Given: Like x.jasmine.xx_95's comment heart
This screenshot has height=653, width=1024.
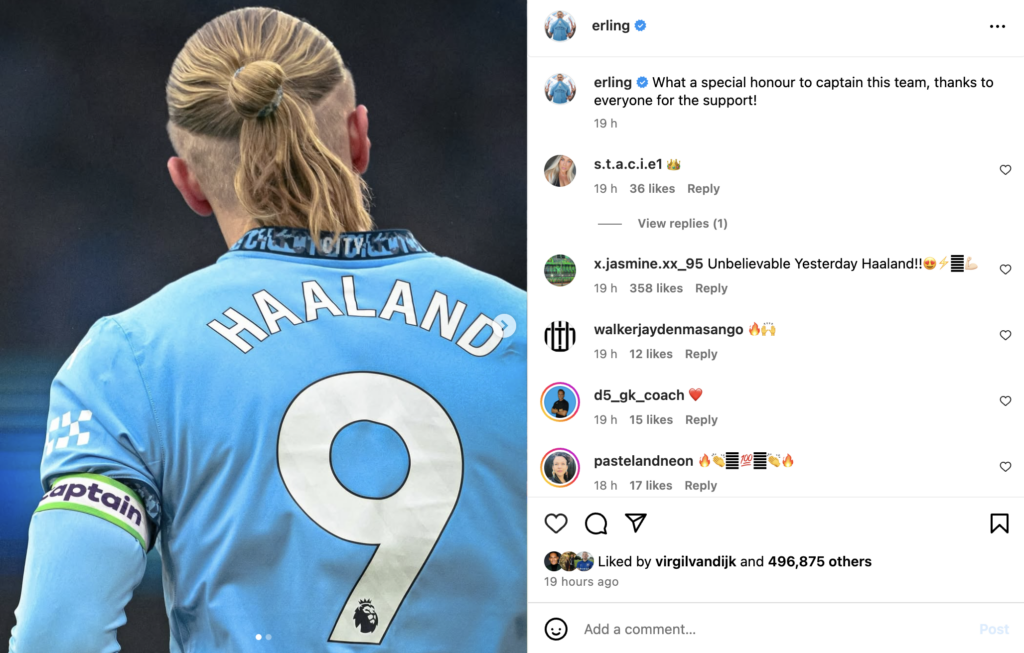Looking at the screenshot, I should tap(1005, 269).
